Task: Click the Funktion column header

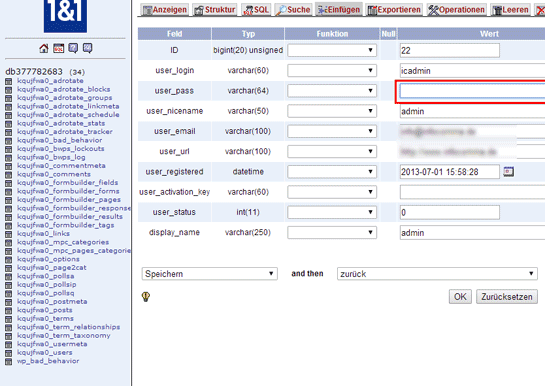Action: click(332, 34)
